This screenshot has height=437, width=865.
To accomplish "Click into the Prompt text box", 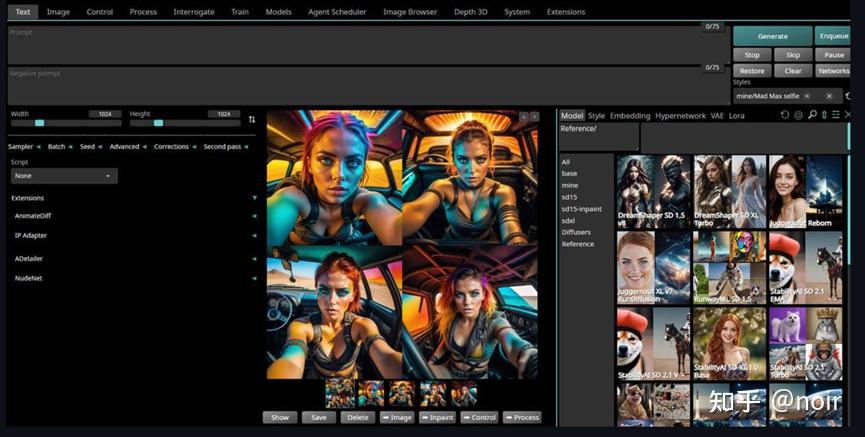I will (x=369, y=45).
